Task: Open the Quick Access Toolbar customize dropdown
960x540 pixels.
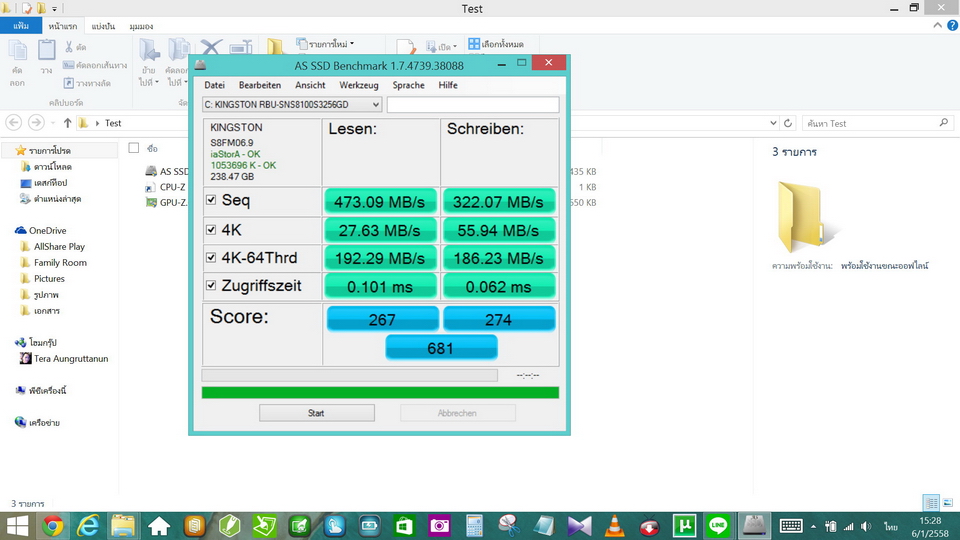Action: pos(54,9)
